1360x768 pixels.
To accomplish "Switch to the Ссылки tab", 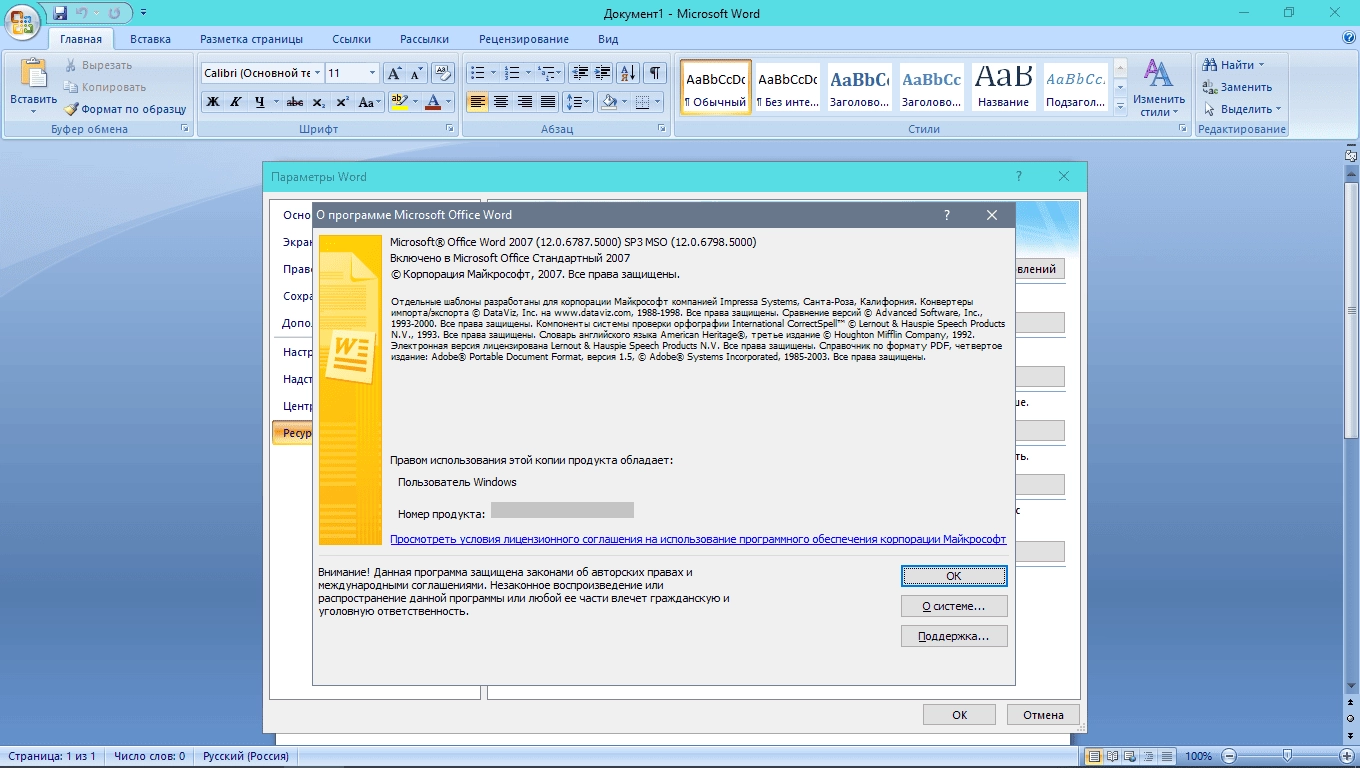I will 352,39.
